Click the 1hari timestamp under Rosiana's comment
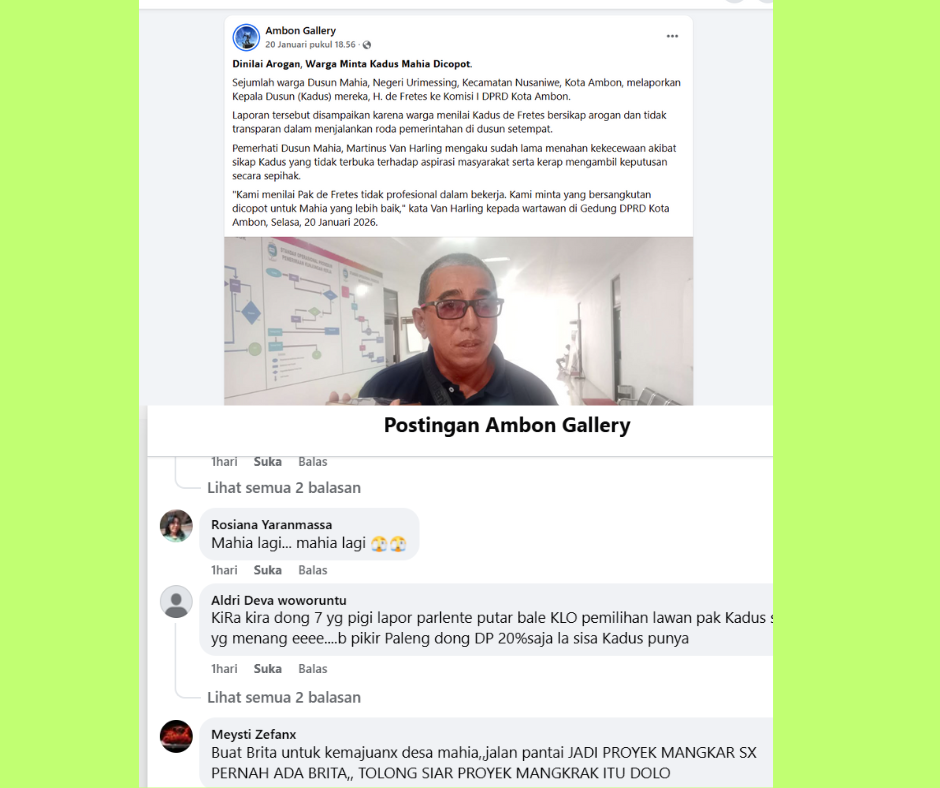 pos(224,570)
